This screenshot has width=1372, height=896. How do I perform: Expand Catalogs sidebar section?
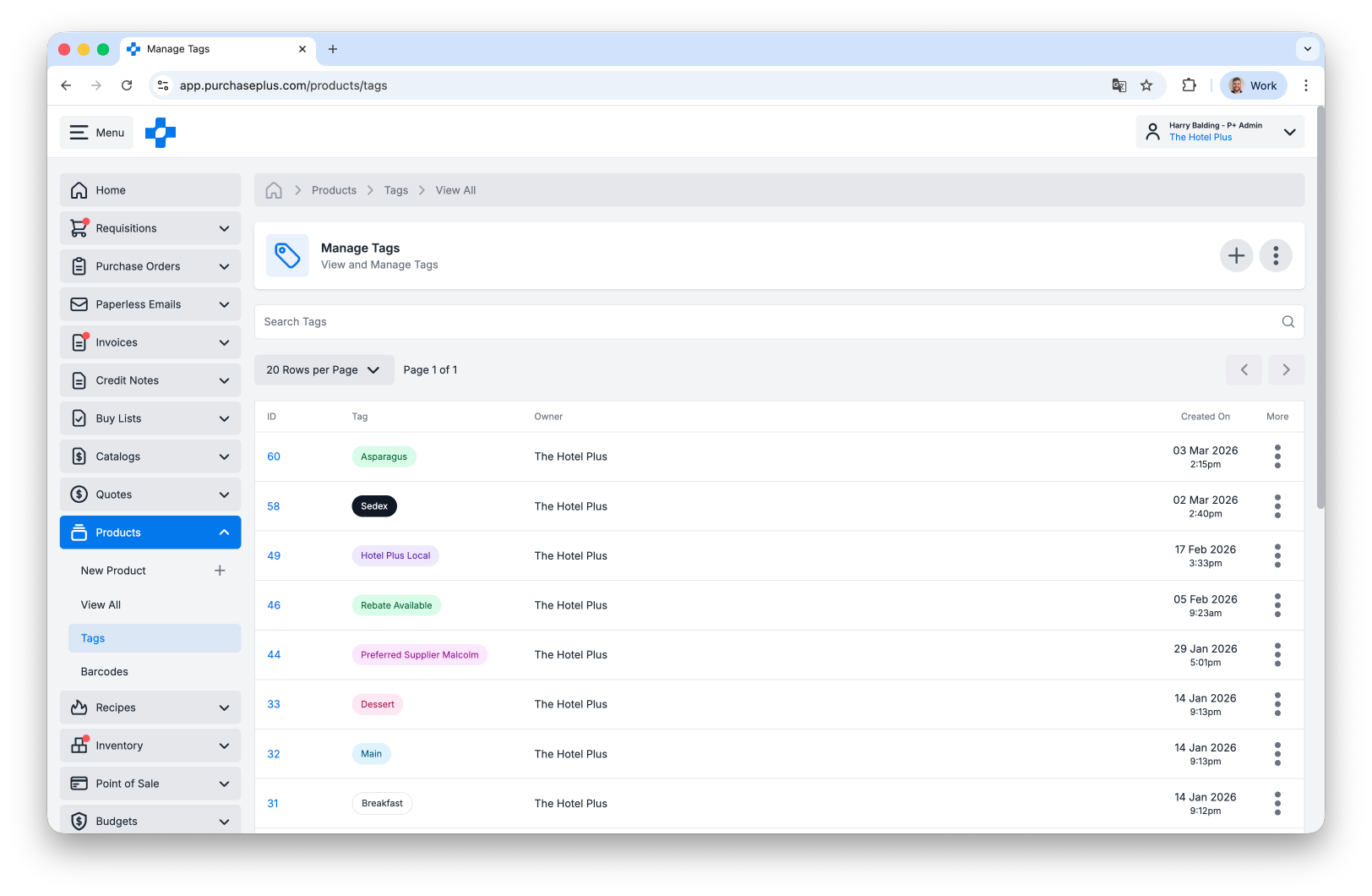[x=150, y=456]
